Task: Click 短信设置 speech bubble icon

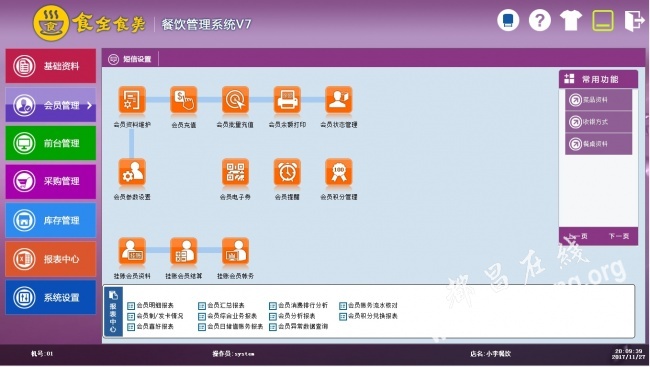Action: (x=113, y=59)
